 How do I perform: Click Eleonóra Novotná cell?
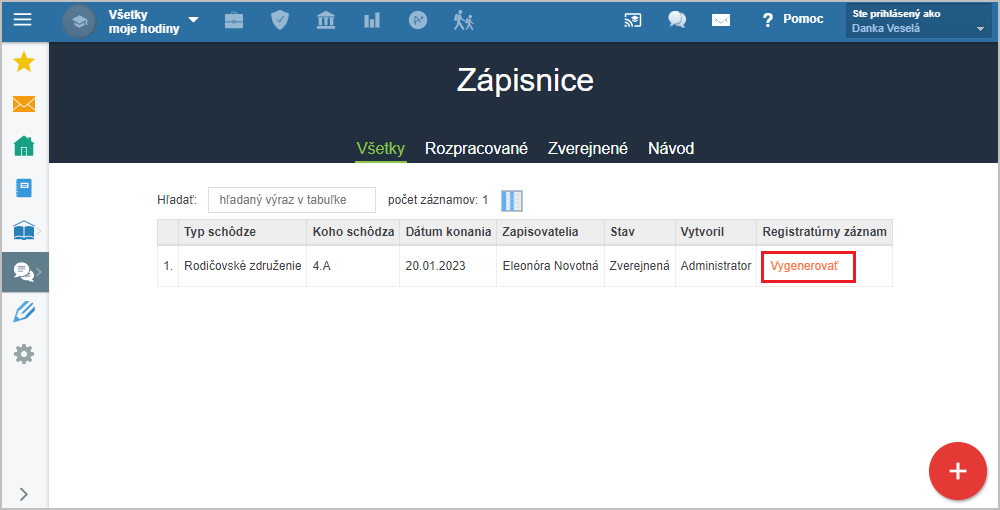pos(551,266)
